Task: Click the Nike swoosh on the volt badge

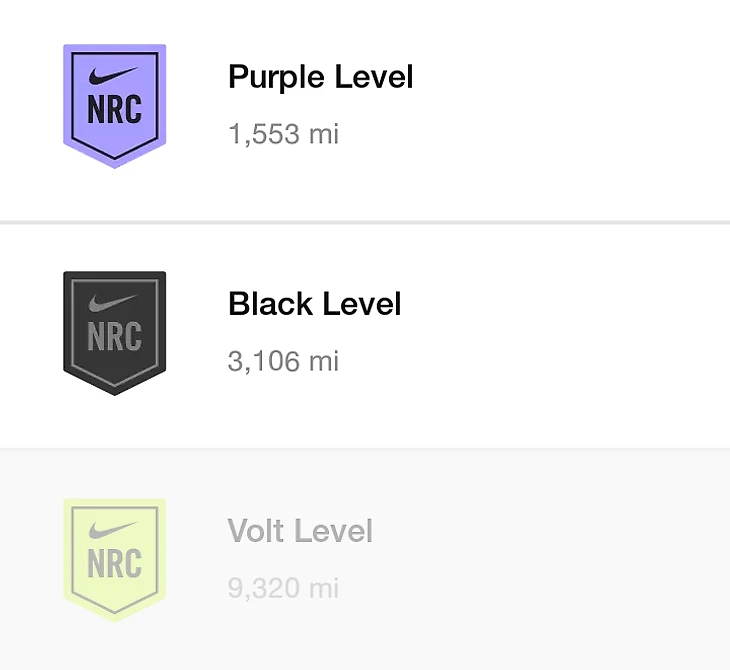Action: click(x=114, y=530)
